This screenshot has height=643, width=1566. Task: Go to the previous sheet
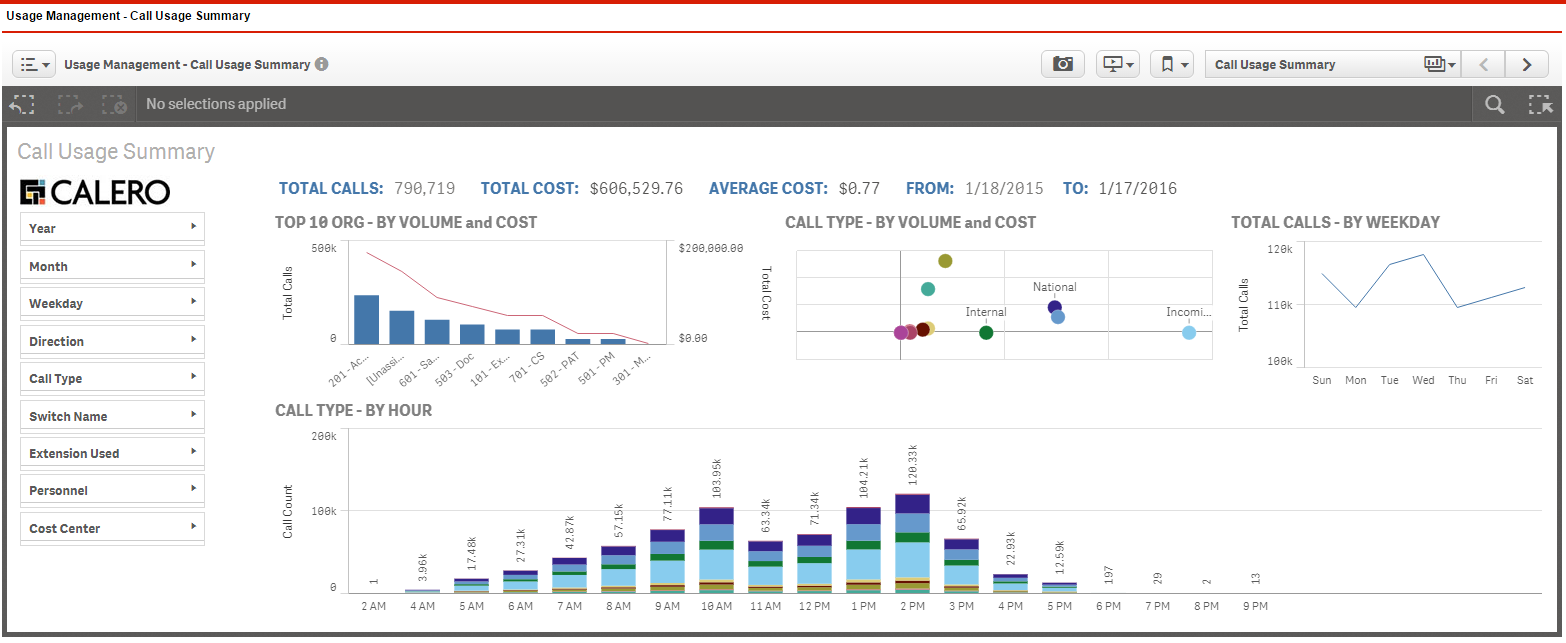(1484, 64)
